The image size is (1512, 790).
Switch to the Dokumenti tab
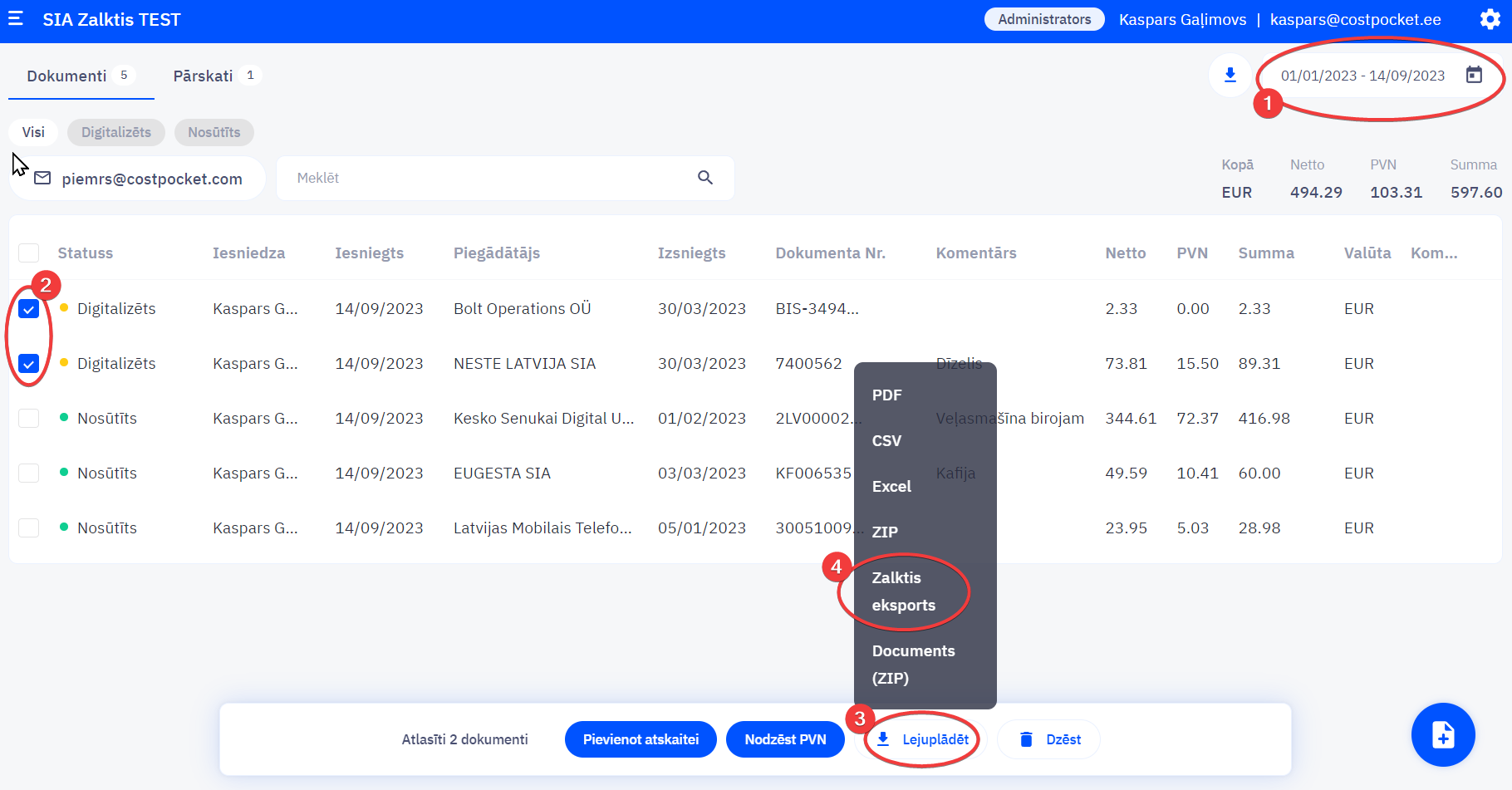81,76
